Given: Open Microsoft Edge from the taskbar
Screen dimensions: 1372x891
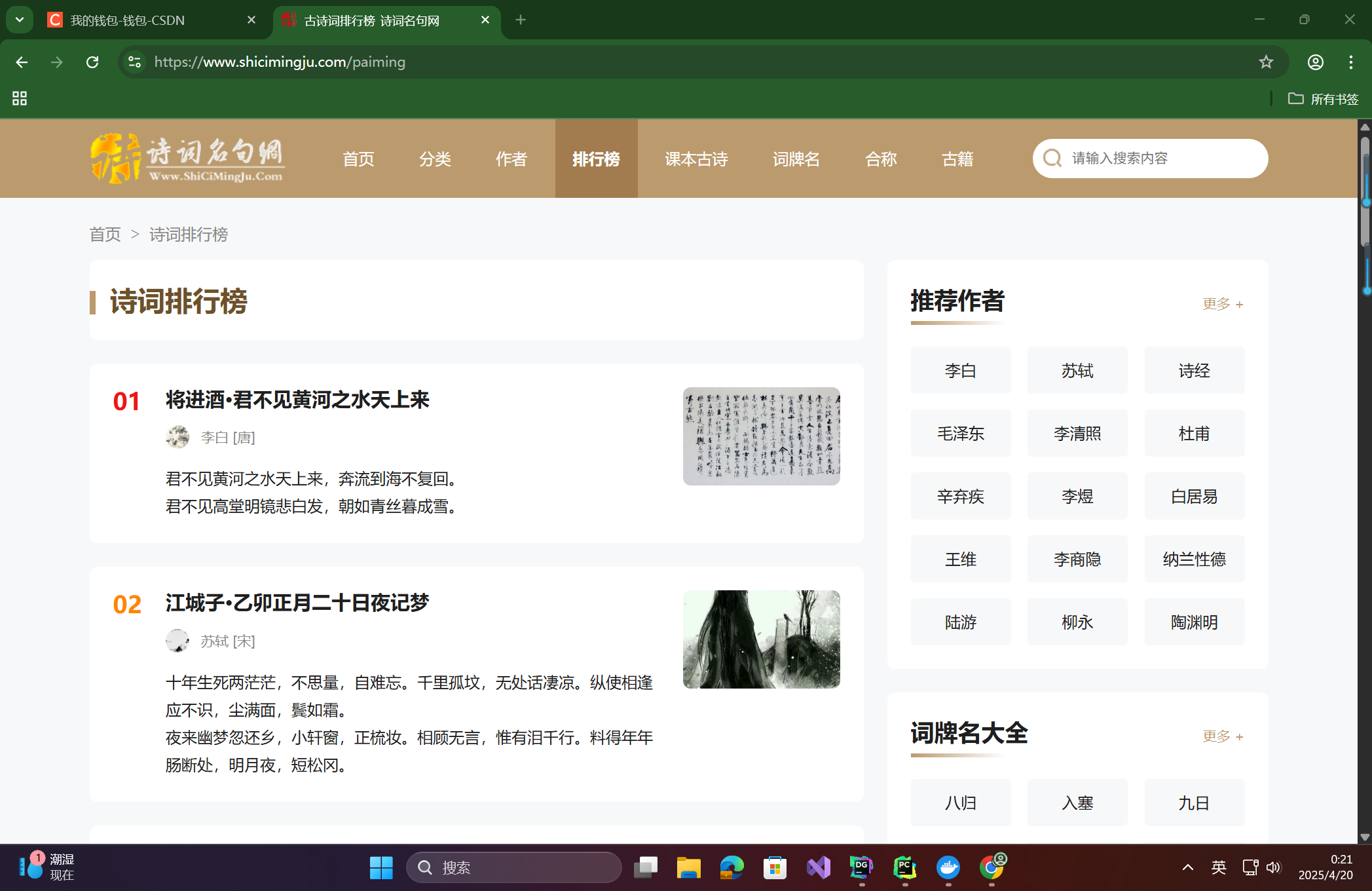Looking at the screenshot, I should 732,867.
